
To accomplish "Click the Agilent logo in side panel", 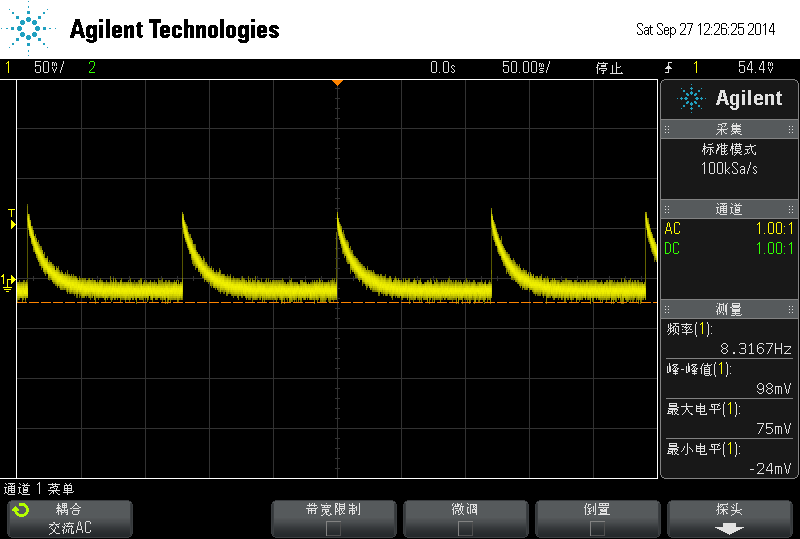I will coord(730,98).
